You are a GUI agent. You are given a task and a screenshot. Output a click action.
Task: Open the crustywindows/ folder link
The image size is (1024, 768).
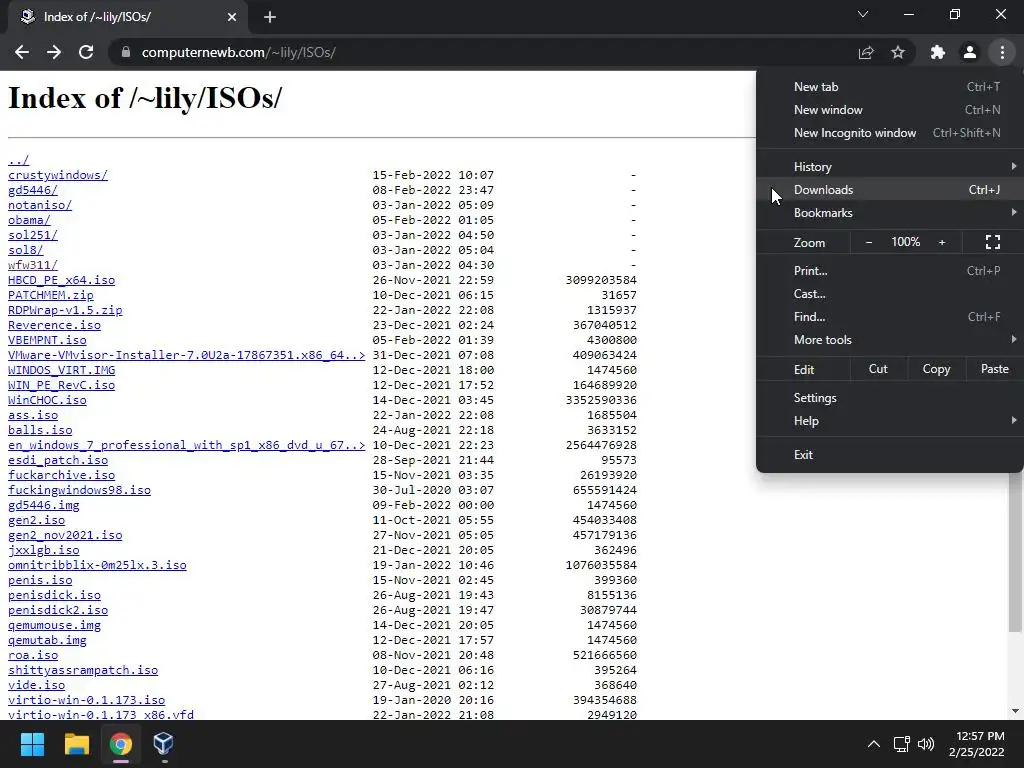pos(57,175)
